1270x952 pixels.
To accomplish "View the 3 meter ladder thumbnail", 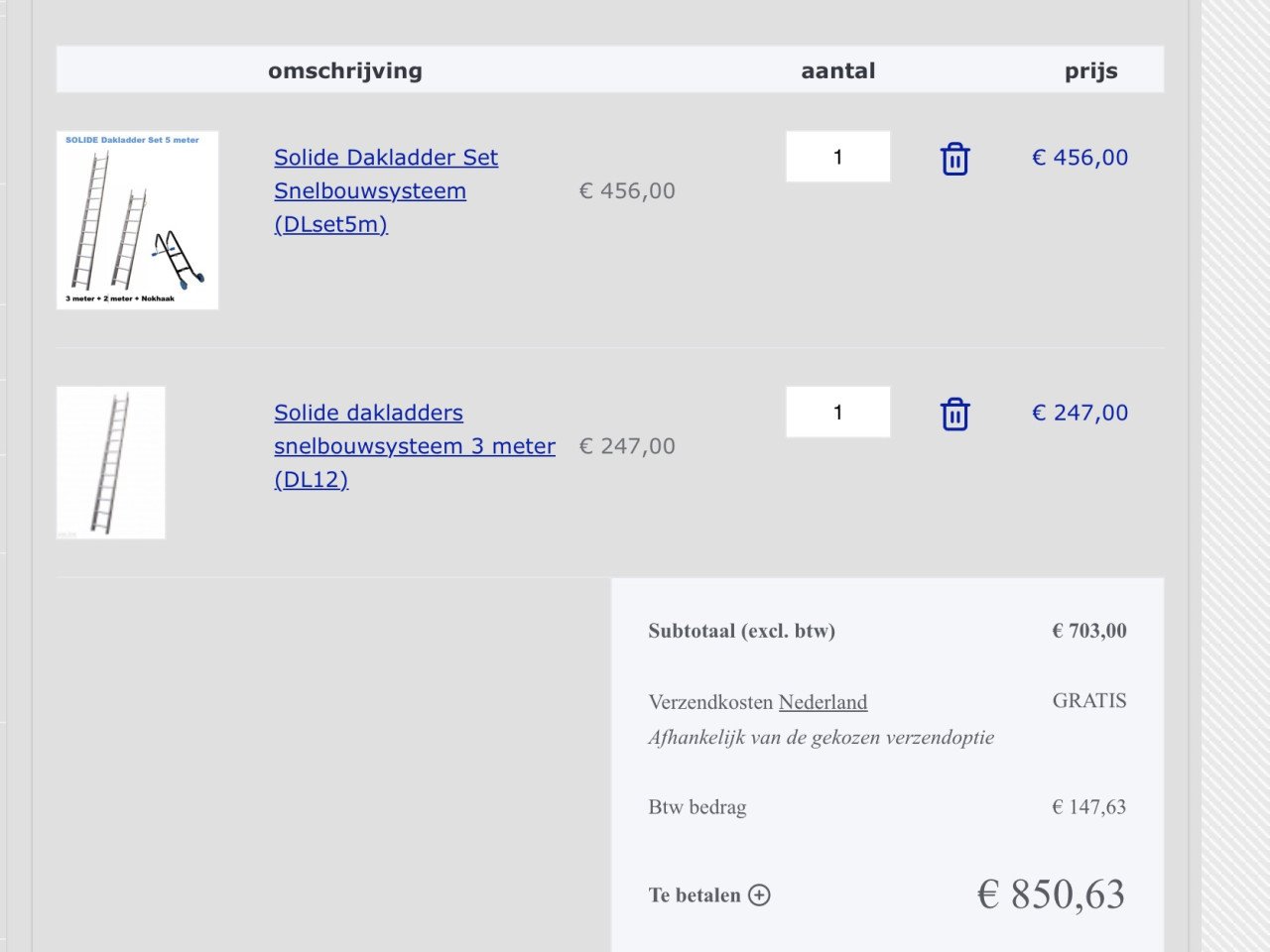I will pyautogui.click(x=111, y=463).
